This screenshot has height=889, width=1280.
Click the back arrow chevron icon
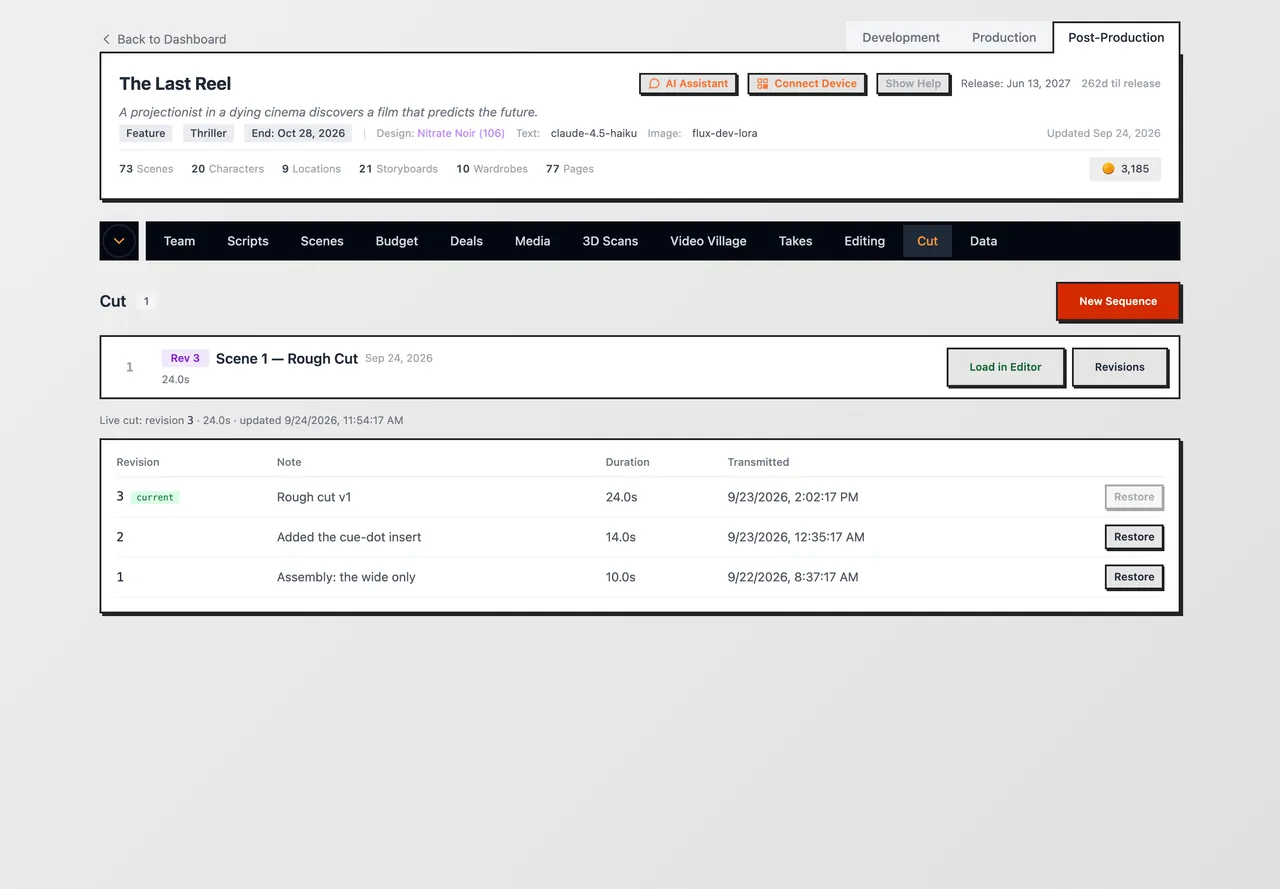[x=106, y=39]
